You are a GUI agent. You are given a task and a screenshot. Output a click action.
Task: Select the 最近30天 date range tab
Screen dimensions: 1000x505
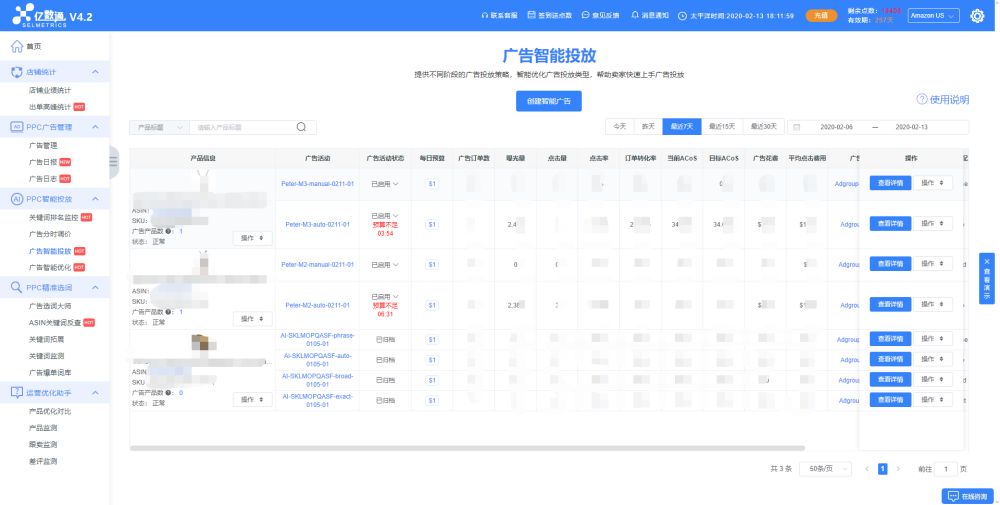pos(763,126)
